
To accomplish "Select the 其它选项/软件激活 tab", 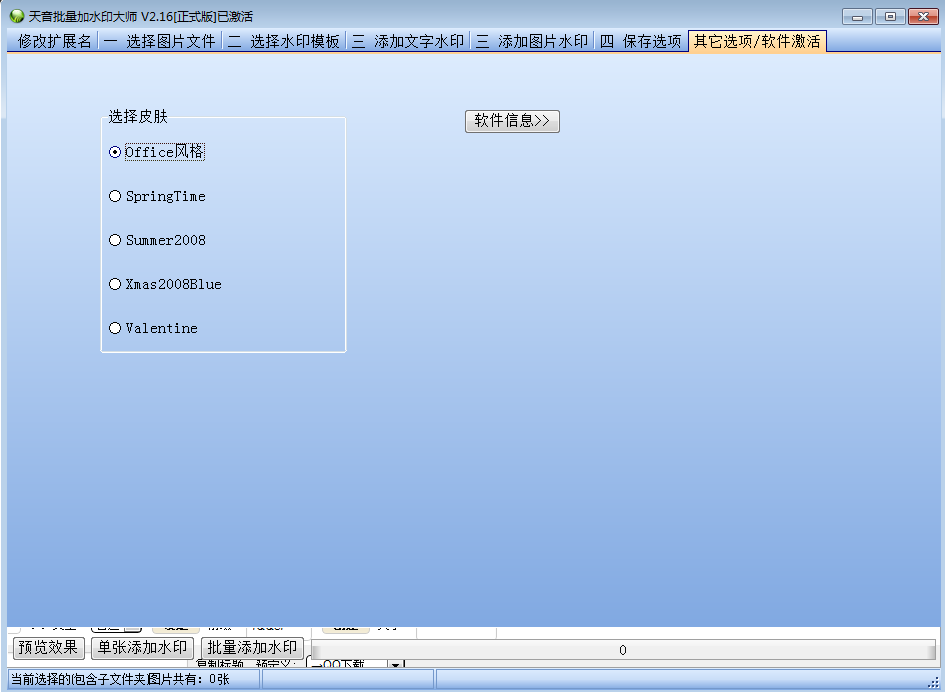I will click(757, 41).
